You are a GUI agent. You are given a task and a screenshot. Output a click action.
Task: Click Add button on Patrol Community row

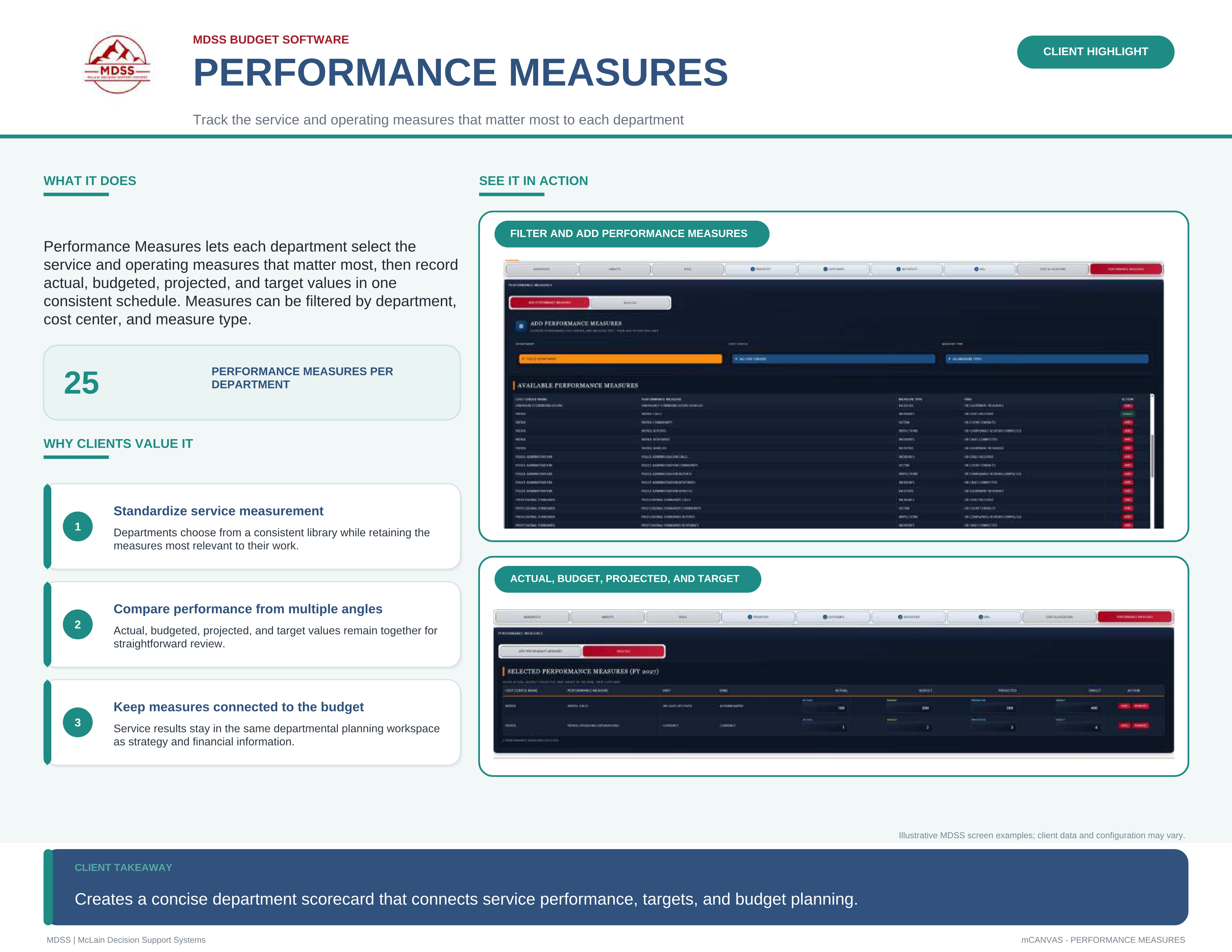tap(1128, 422)
